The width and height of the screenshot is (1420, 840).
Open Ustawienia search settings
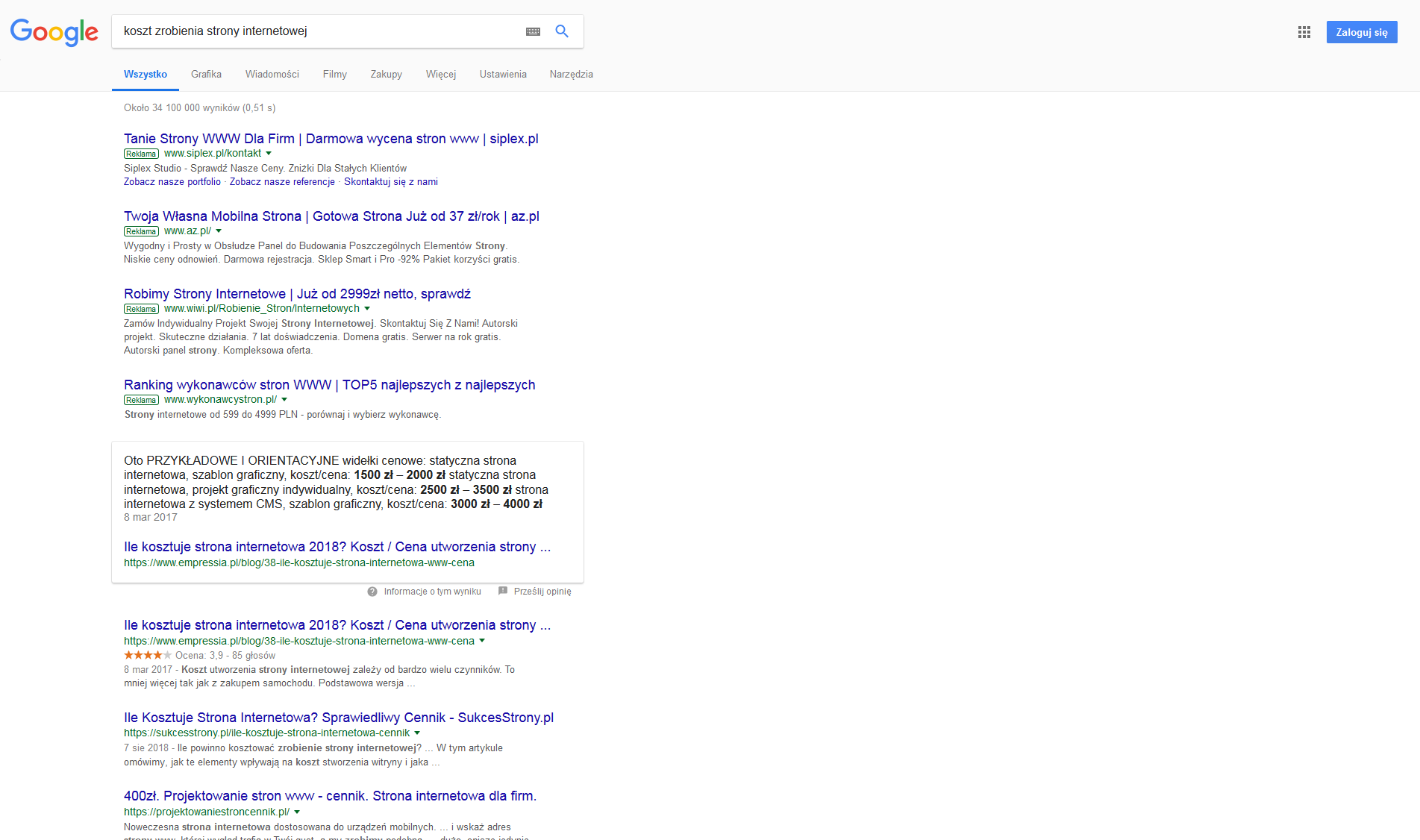pyautogui.click(x=503, y=75)
